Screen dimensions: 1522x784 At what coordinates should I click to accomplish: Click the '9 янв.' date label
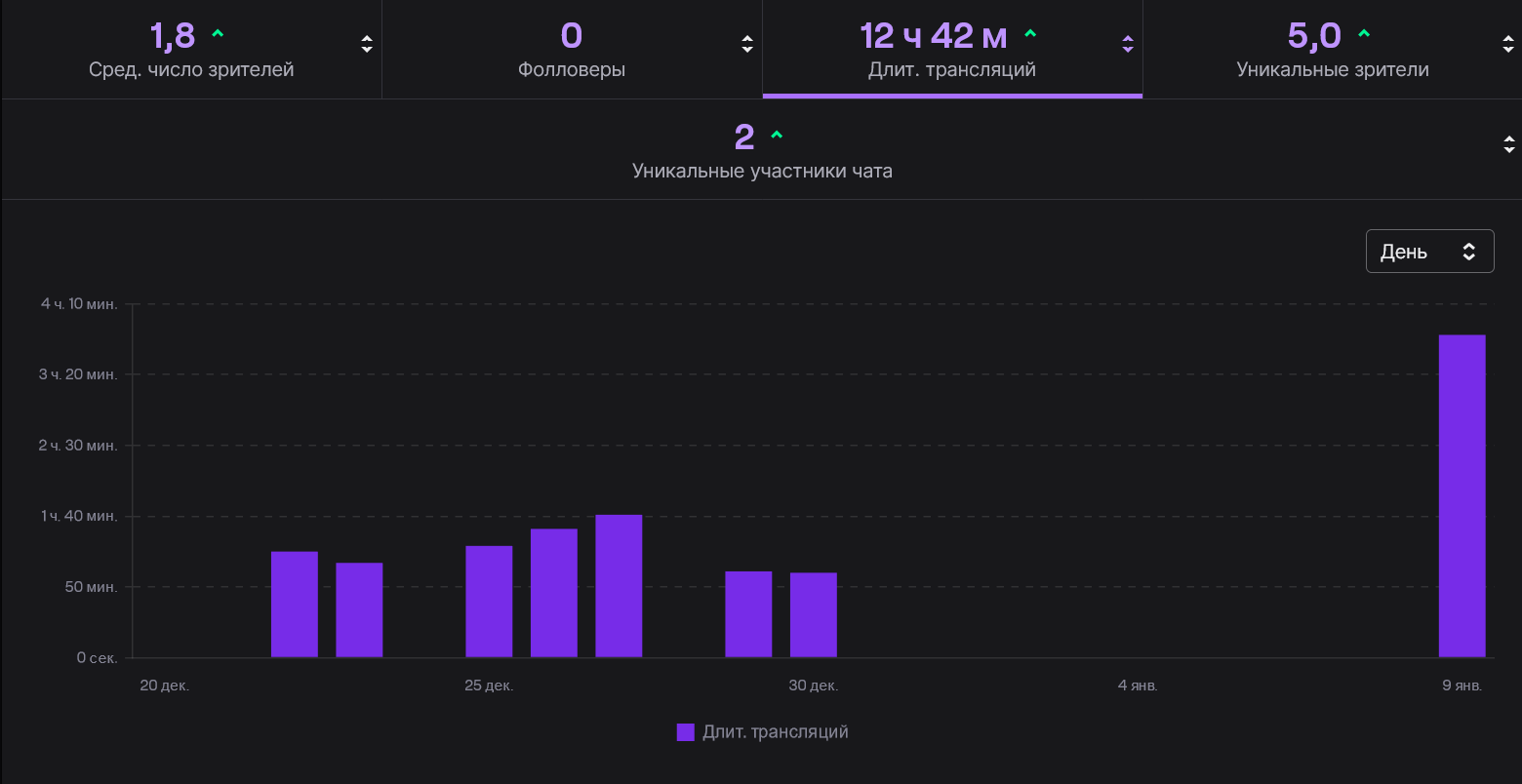coord(1462,686)
